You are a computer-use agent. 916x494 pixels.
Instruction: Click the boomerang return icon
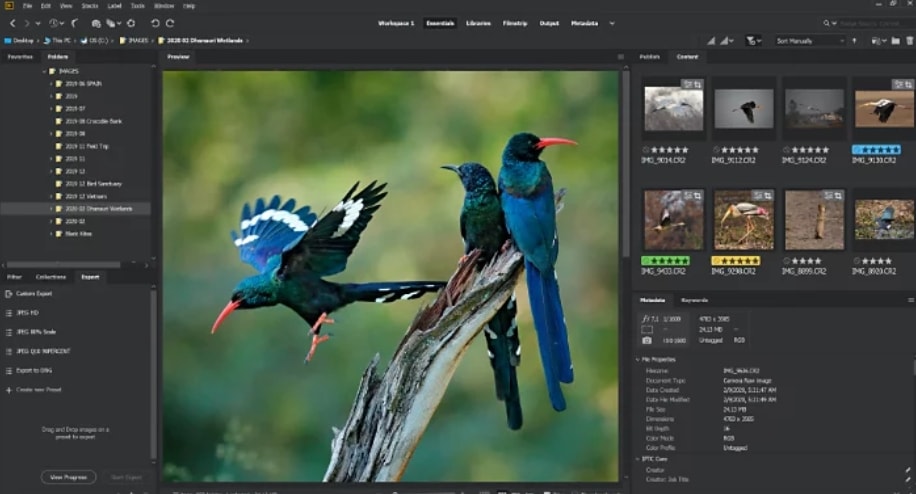tap(75, 23)
